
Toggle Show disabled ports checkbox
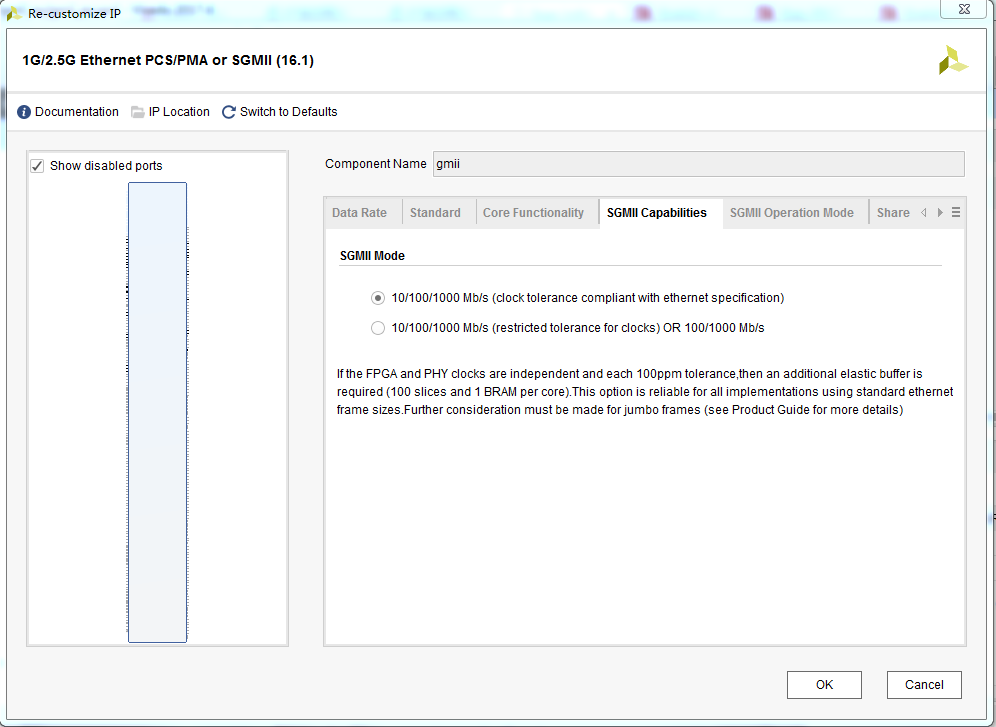[37, 166]
